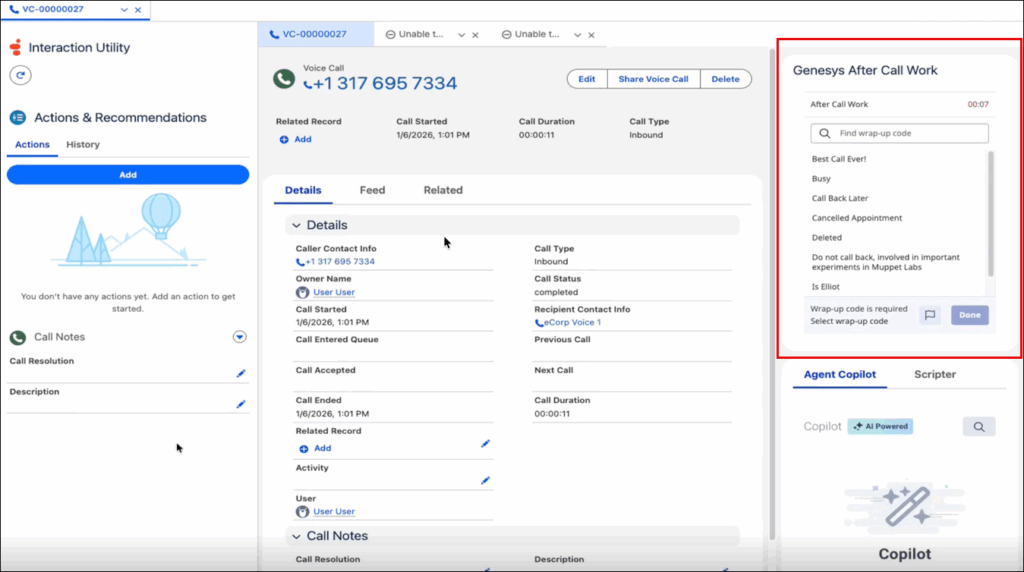
Task: Switch to the Scripter tab
Action: click(x=935, y=374)
